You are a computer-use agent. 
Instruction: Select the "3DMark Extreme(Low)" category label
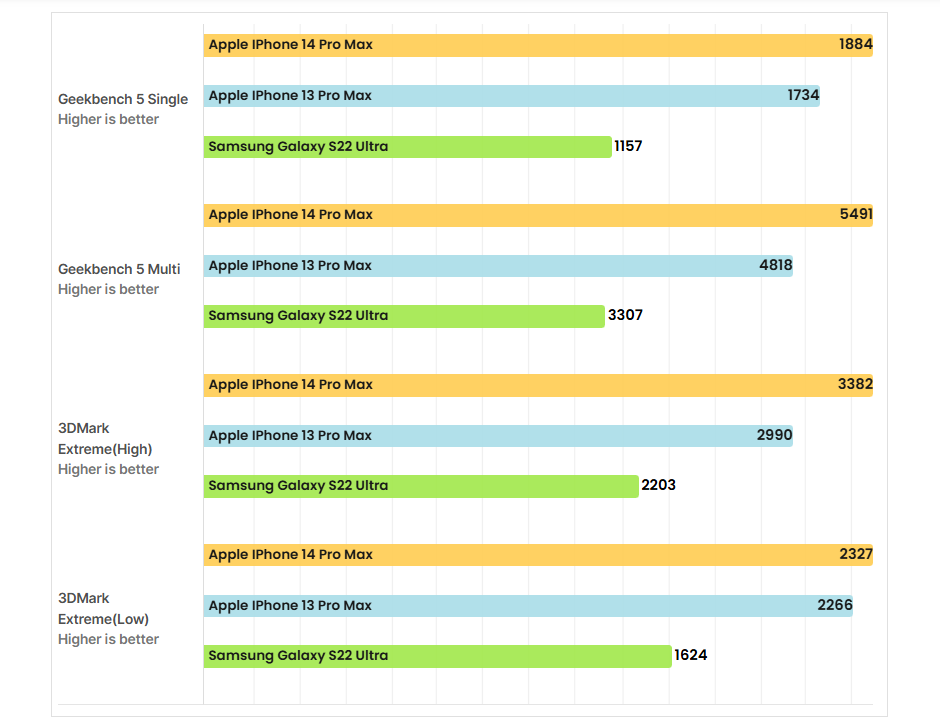pos(103,609)
